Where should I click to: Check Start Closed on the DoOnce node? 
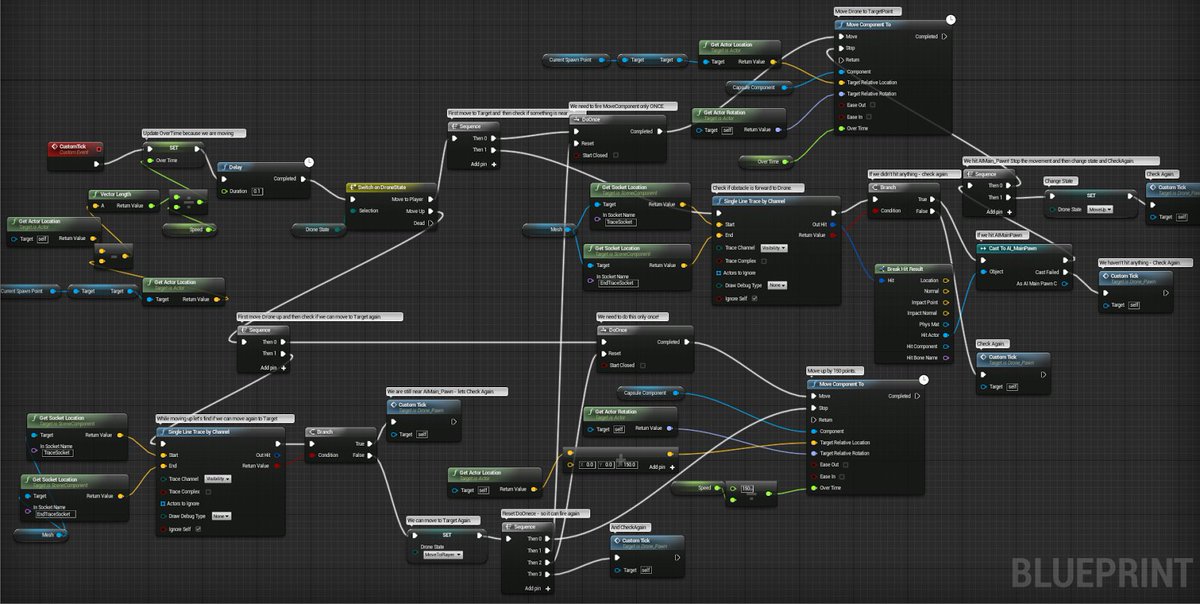point(616,155)
